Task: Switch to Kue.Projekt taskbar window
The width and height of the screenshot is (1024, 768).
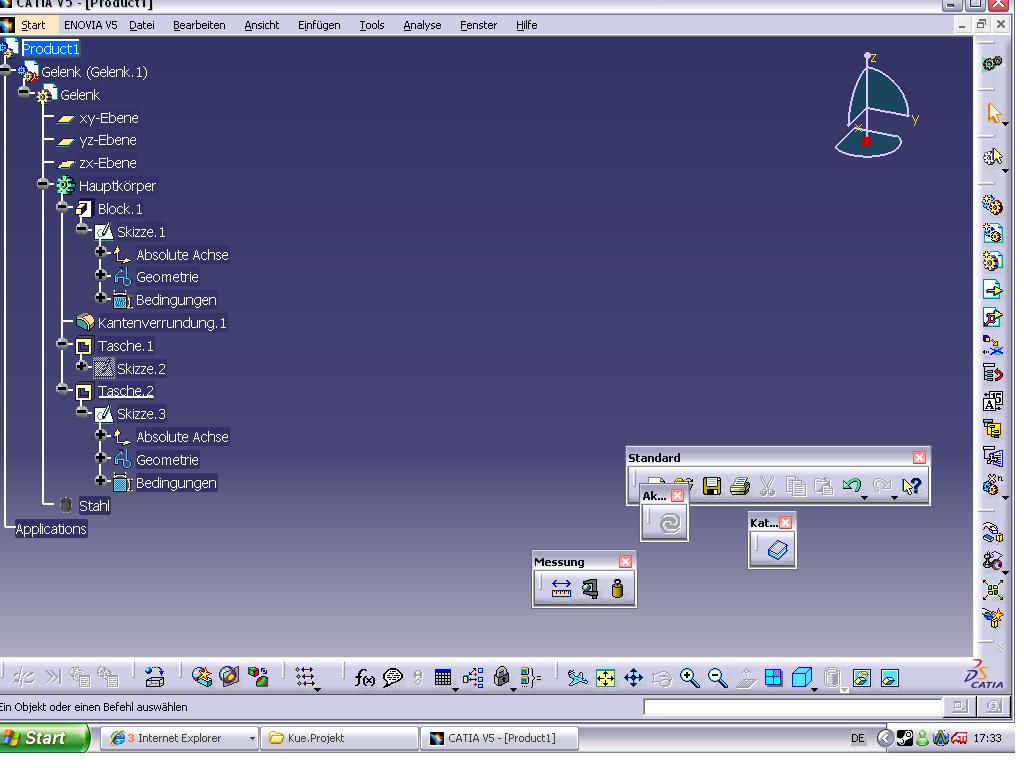Action: 338,739
